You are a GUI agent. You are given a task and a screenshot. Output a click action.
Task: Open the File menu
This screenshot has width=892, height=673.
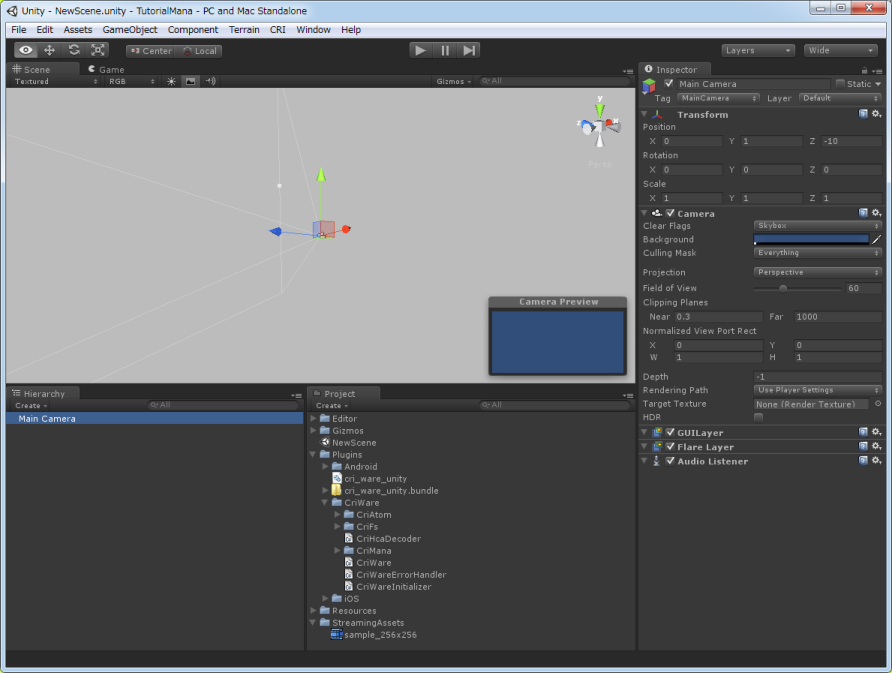[x=19, y=30]
